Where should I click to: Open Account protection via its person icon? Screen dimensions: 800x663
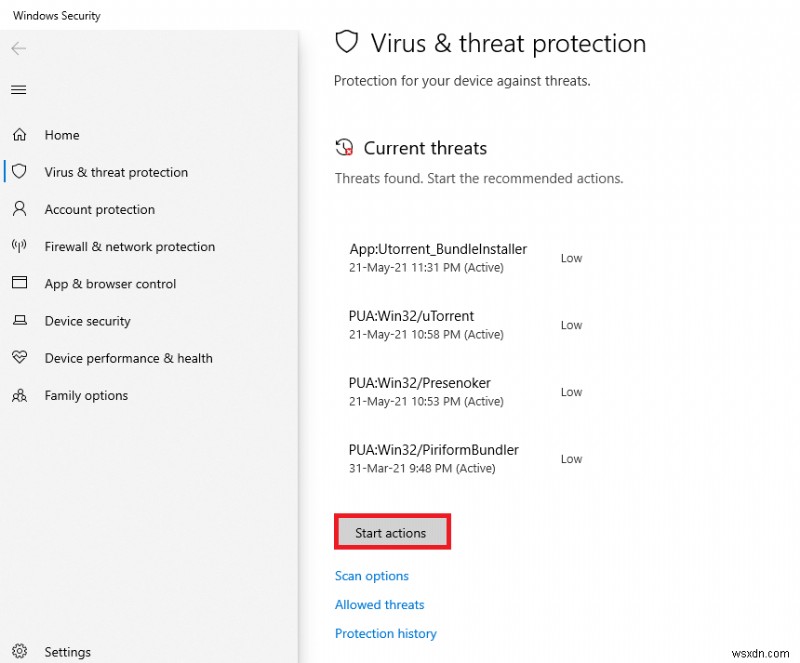click(20, 209)
